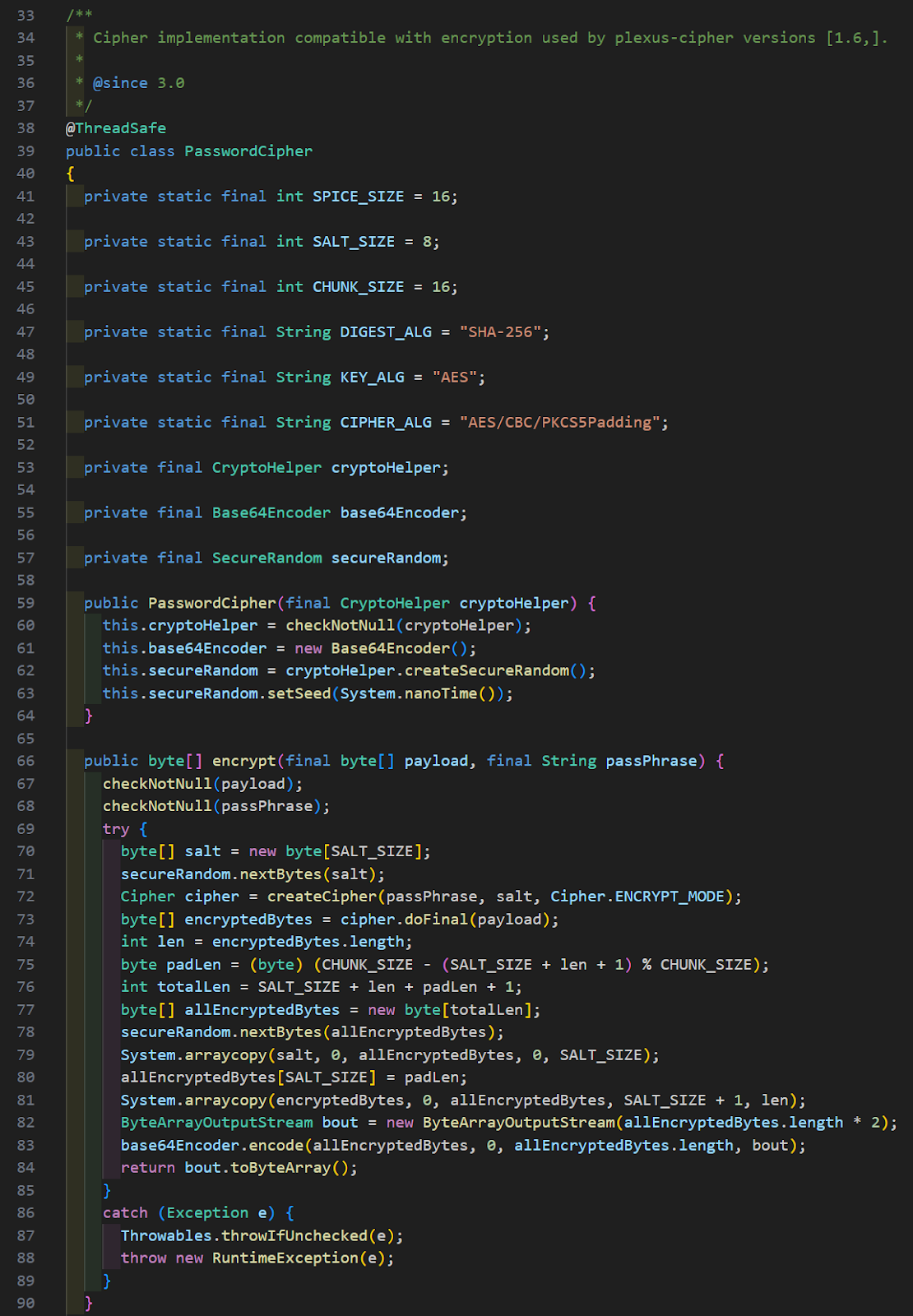Viewport: 913px width, 1316px height.
Task: Click line number 90 in the gutter
Action: point(25,1304)
